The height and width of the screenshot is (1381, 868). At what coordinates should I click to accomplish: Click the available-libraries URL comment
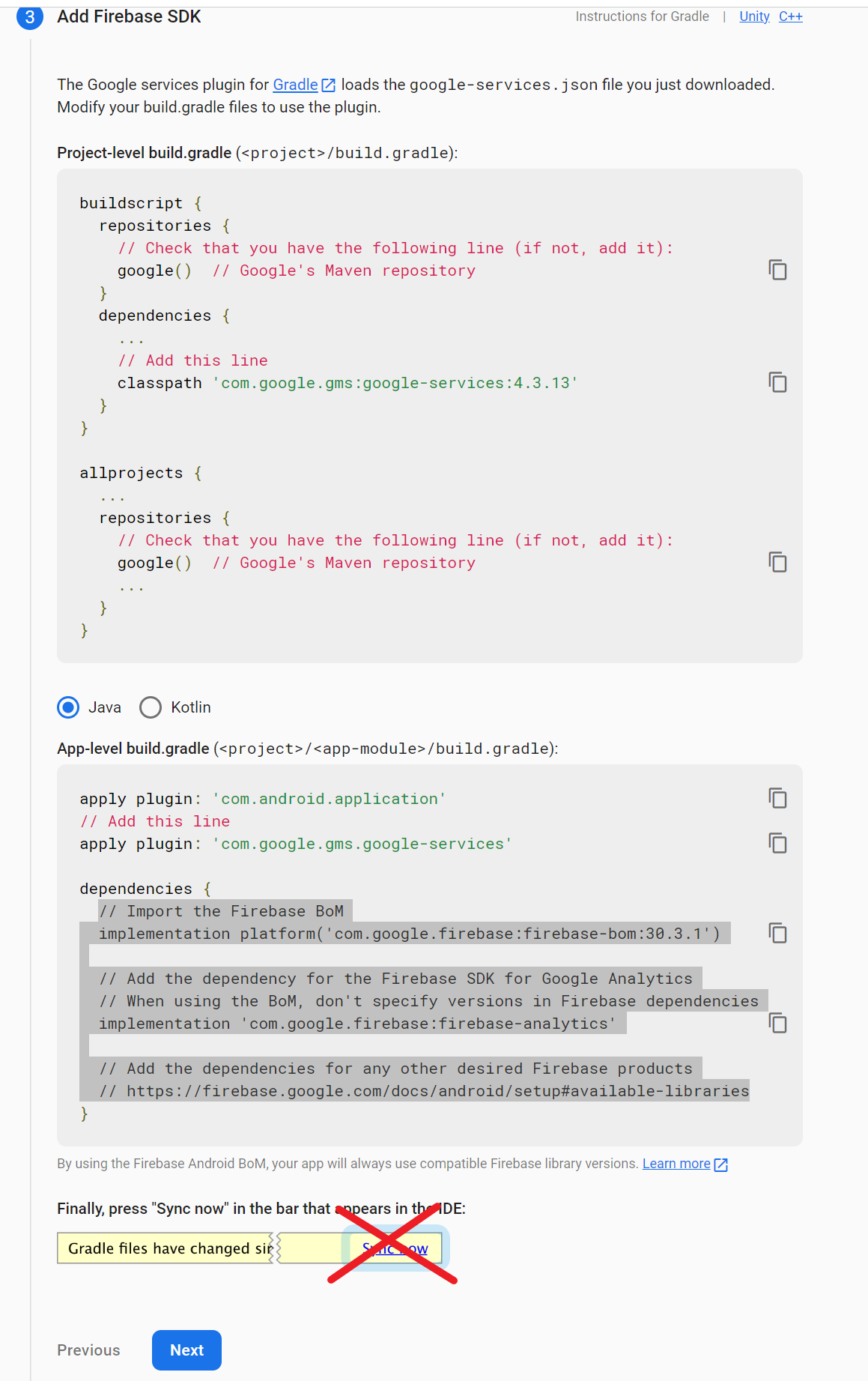[x=424, y=1091]
